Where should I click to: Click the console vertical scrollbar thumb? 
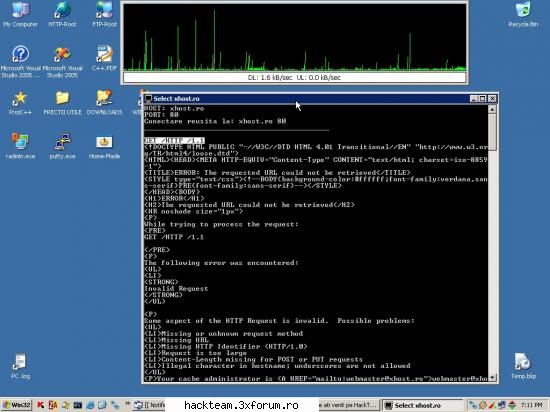point(492,132)
